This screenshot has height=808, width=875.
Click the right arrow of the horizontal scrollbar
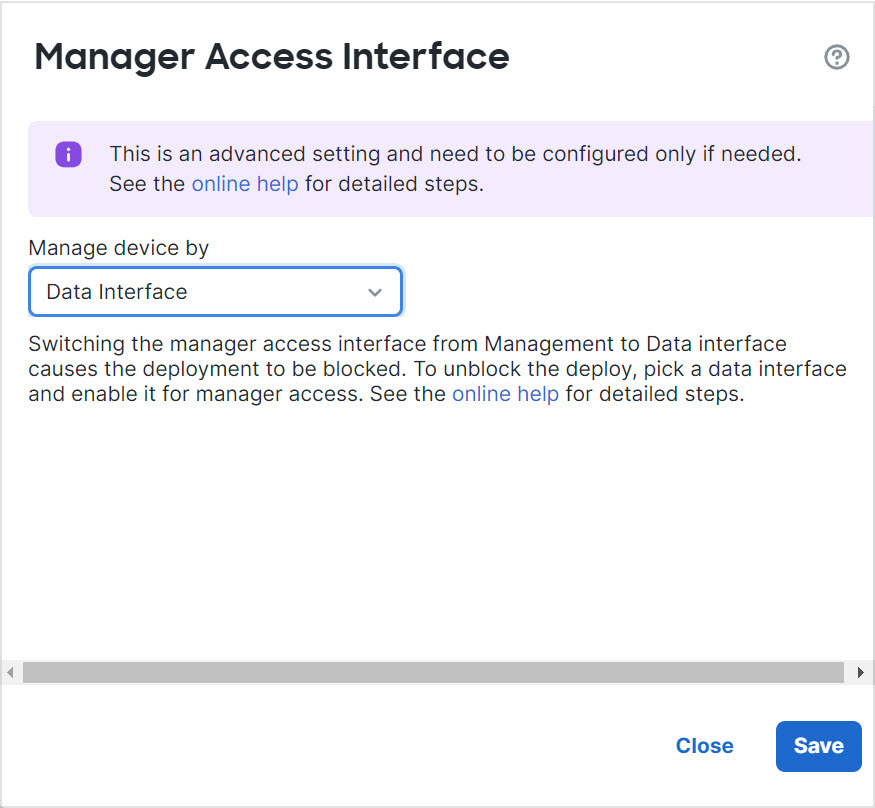pos(861,672)
